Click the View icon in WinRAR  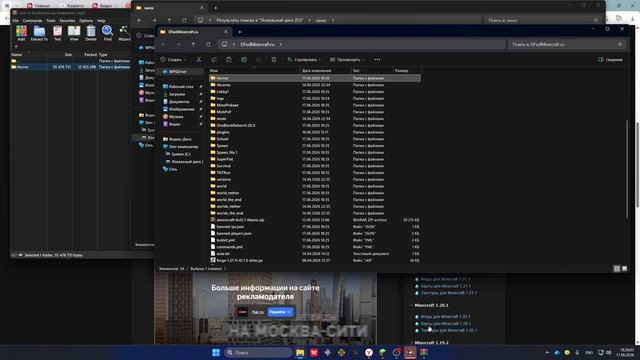(x=74, y=33)
